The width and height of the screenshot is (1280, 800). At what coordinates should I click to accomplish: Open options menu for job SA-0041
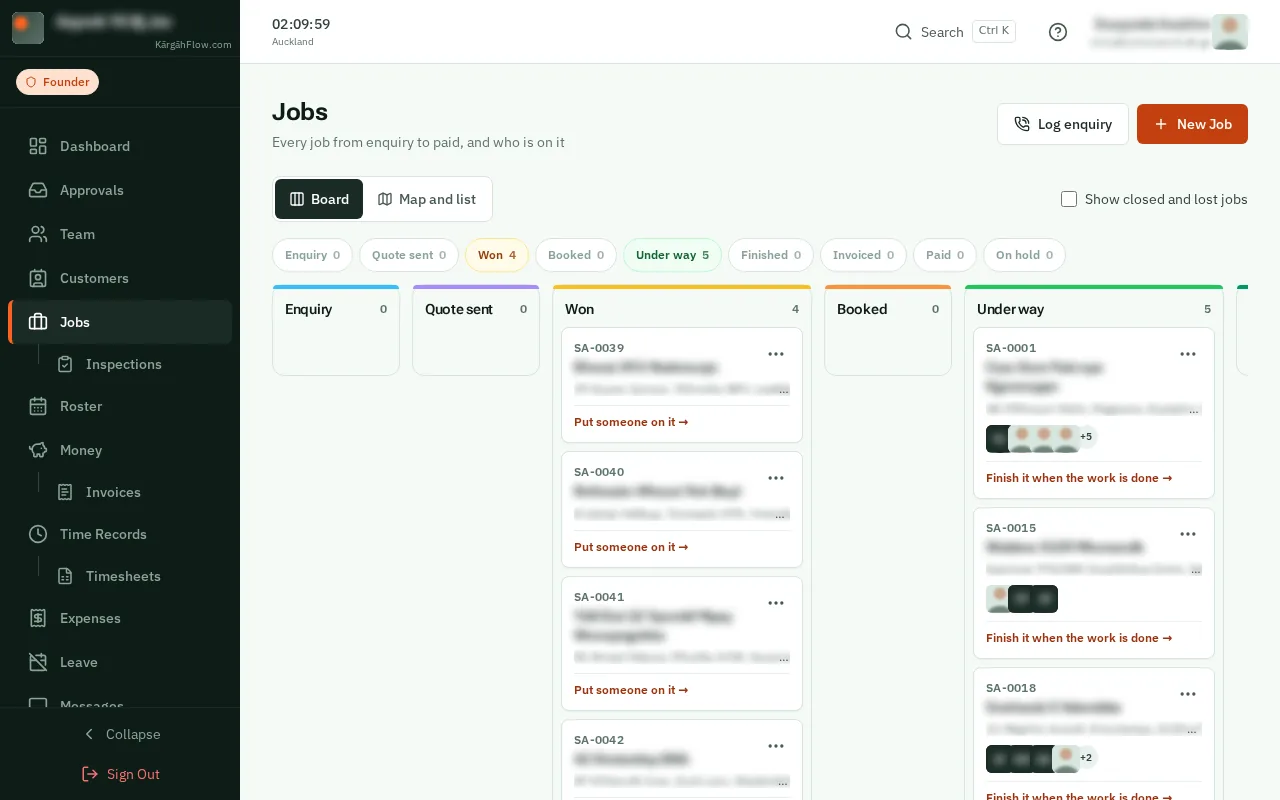[776, 603]
